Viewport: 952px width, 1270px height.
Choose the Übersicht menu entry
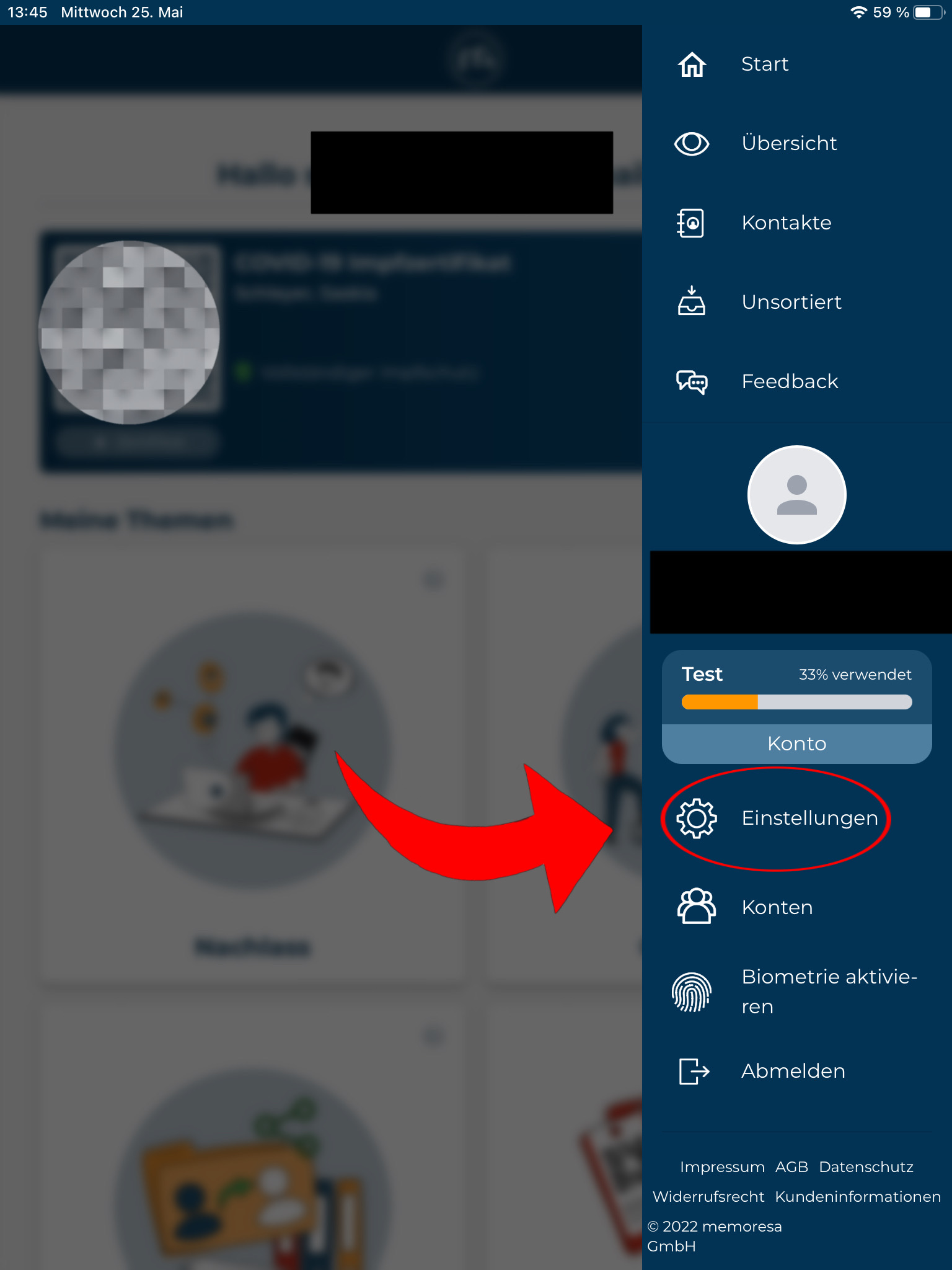tap(789, 143)
